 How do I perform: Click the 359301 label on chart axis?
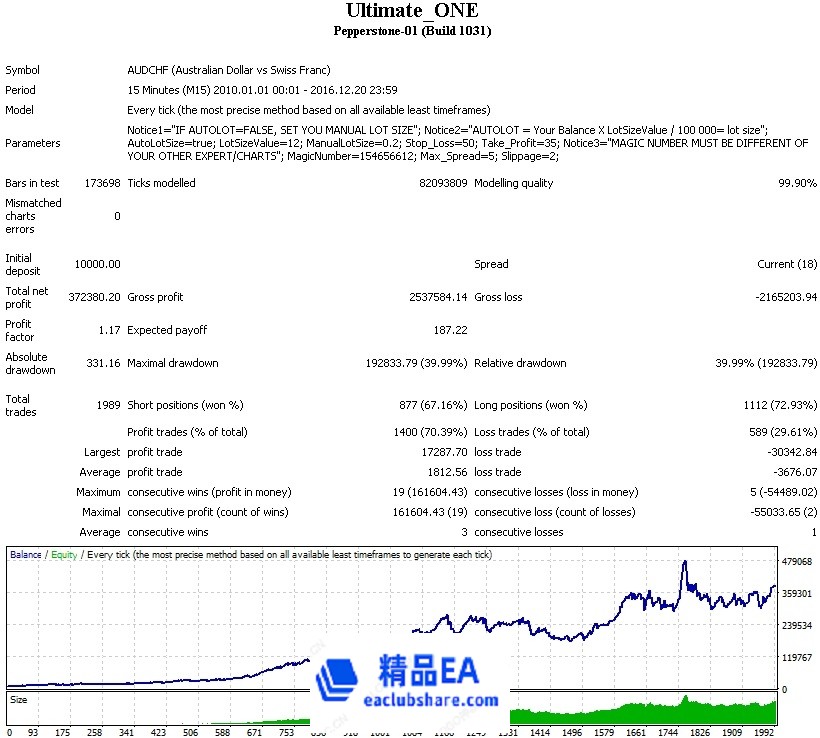point(799,594)
